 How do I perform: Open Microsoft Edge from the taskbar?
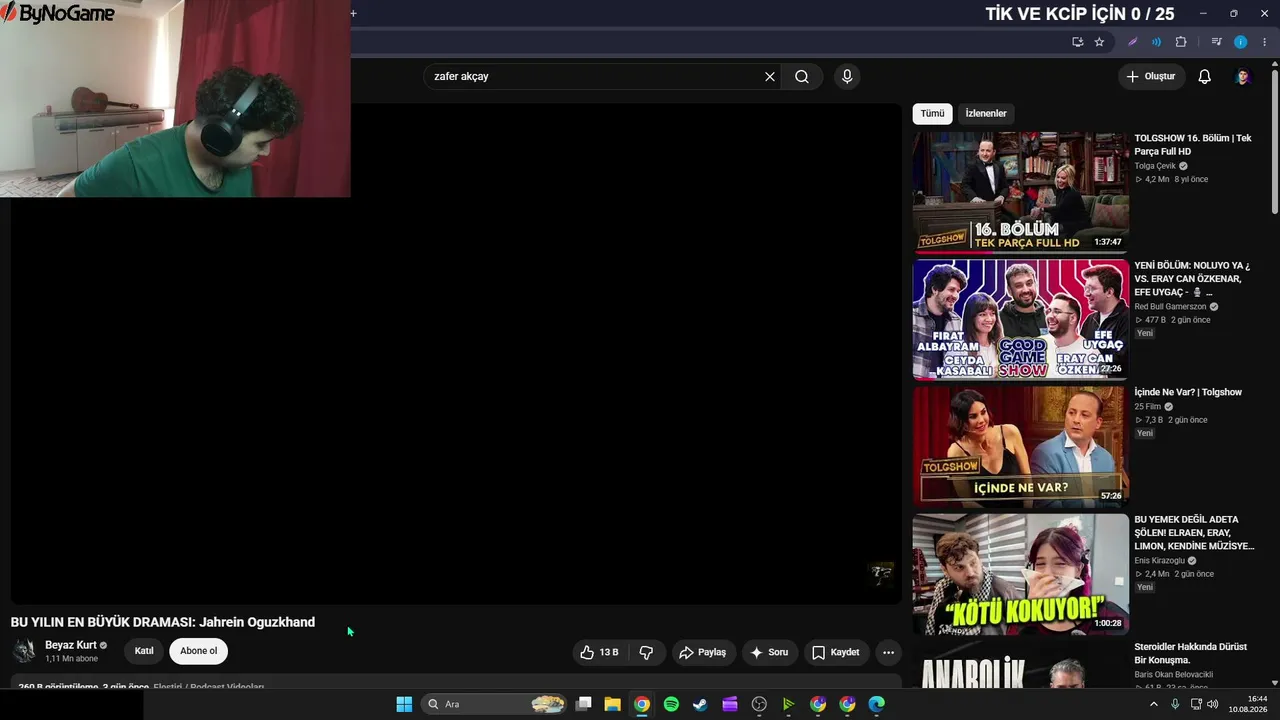pos(877,704)
